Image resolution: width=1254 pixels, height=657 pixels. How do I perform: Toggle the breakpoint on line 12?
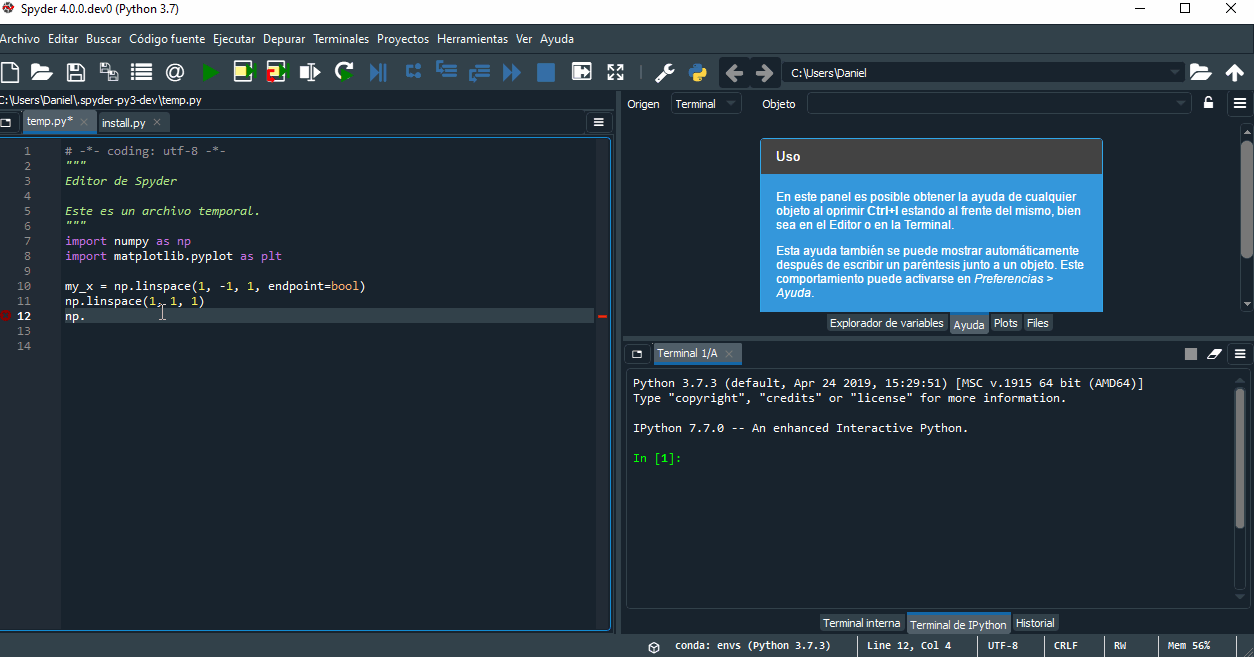[x=6, y=316]
